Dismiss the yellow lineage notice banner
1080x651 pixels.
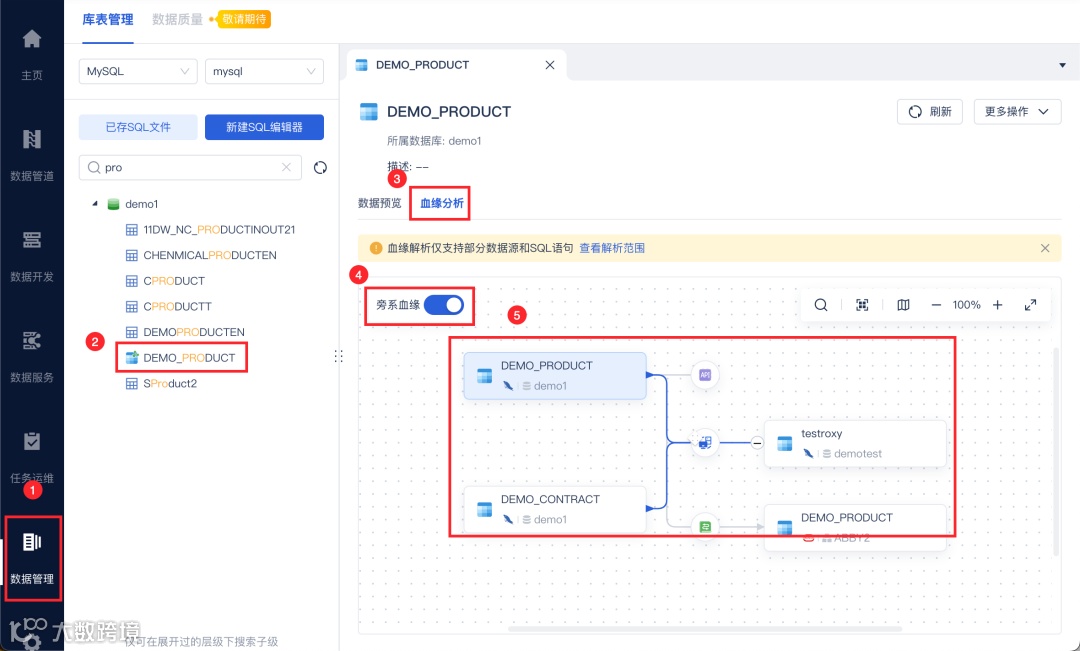click(1045, 248)
